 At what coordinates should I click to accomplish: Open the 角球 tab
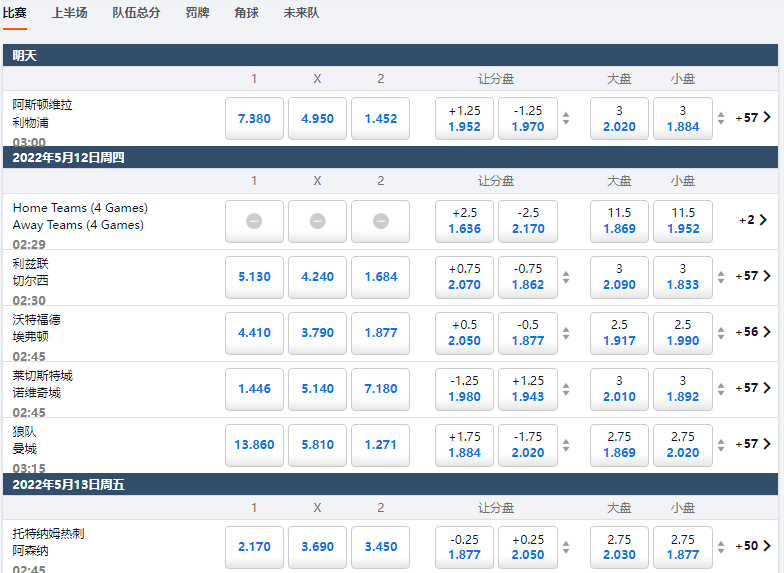click(246, 13)
